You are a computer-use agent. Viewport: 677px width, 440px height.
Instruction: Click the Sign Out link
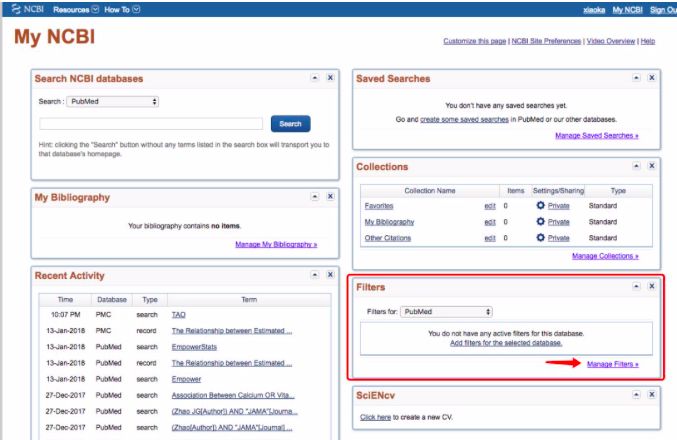tap(663, 10)
